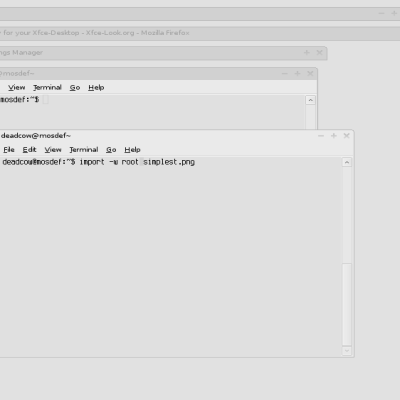Close the Settings Manager window

pos(319,53)
